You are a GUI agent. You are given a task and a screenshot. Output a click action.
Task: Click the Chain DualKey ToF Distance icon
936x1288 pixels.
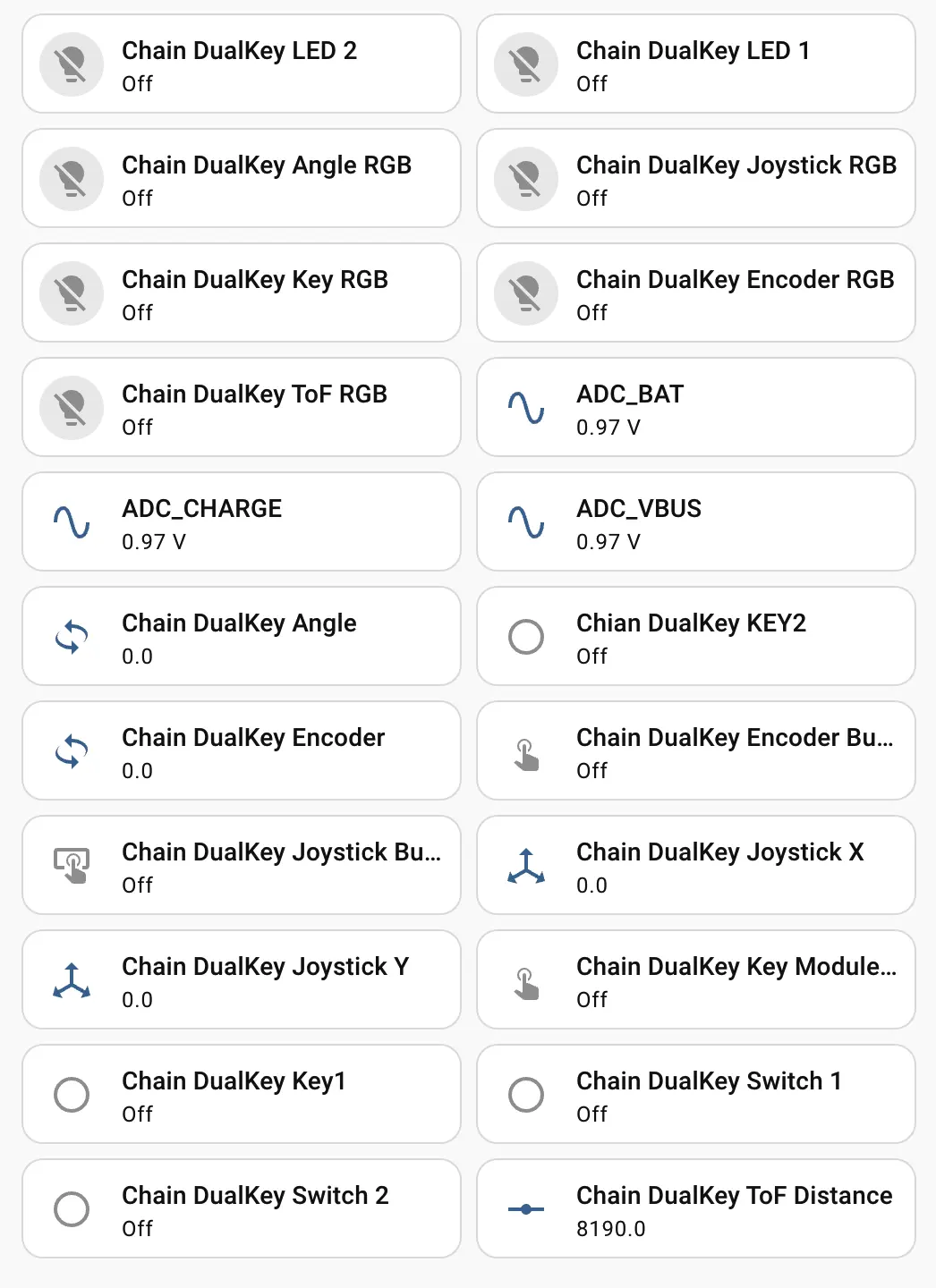(526, 1209)
